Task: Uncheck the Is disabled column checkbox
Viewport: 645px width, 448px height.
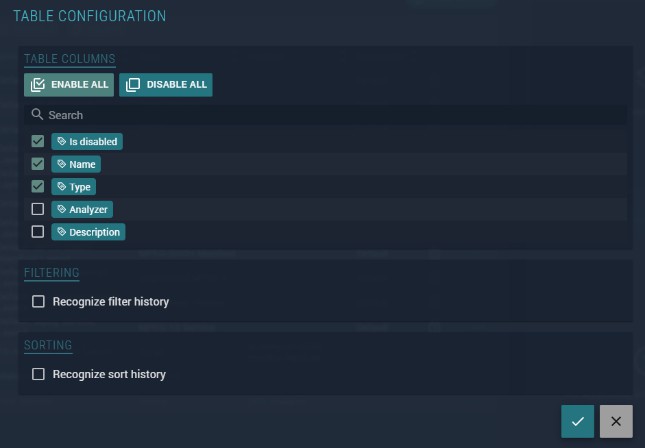Action: (38, 142)
